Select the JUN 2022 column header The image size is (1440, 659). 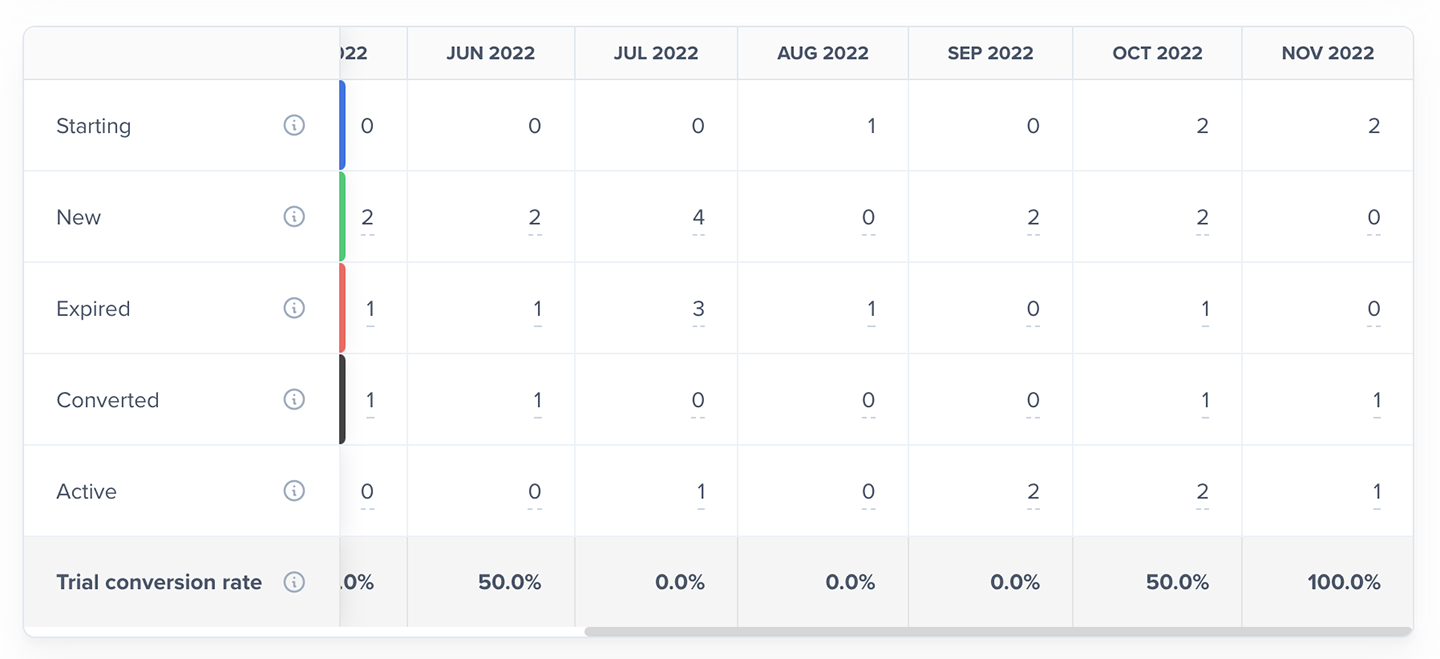coord(491,53)
